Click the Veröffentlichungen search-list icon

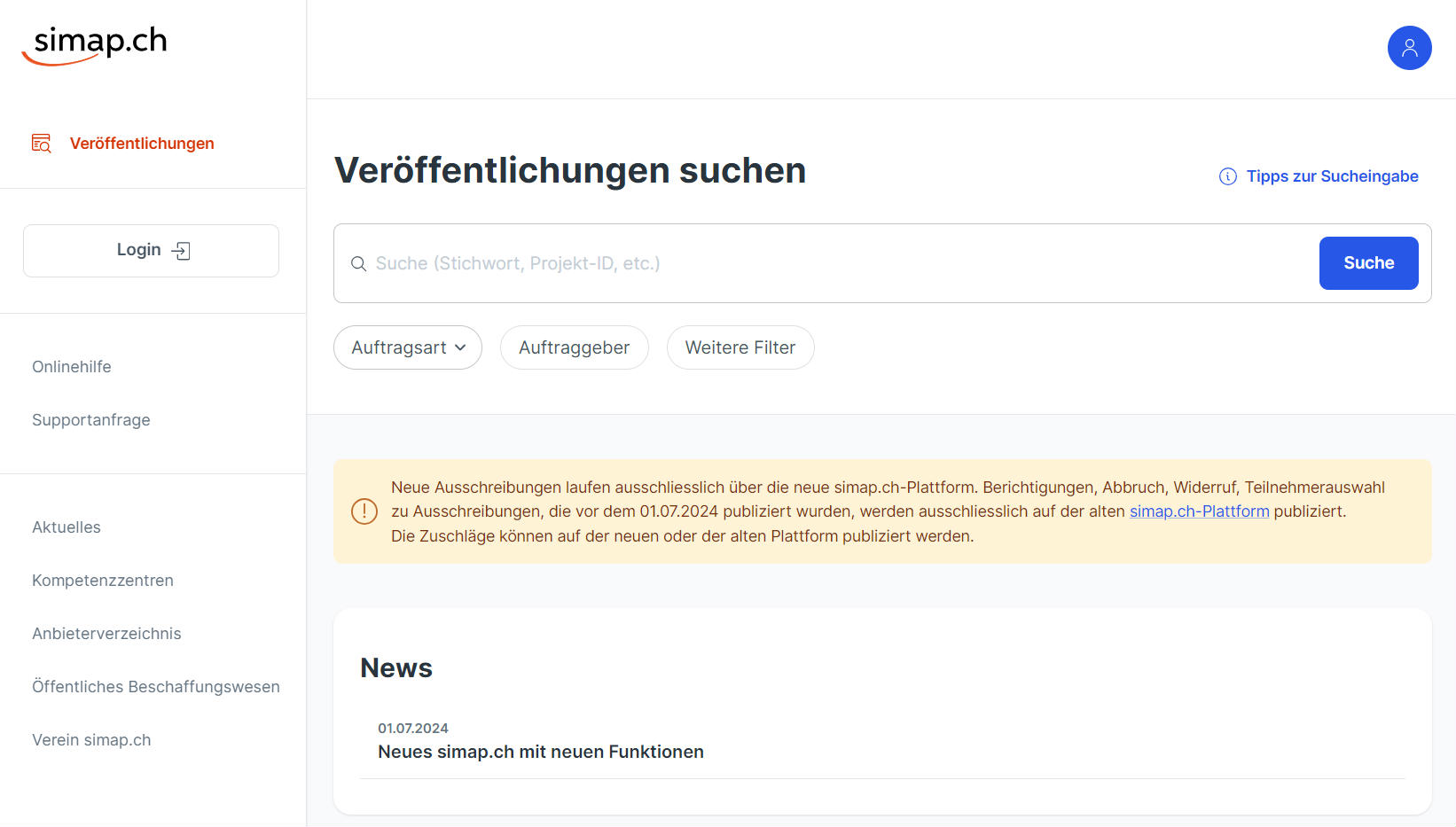(42, 144)
